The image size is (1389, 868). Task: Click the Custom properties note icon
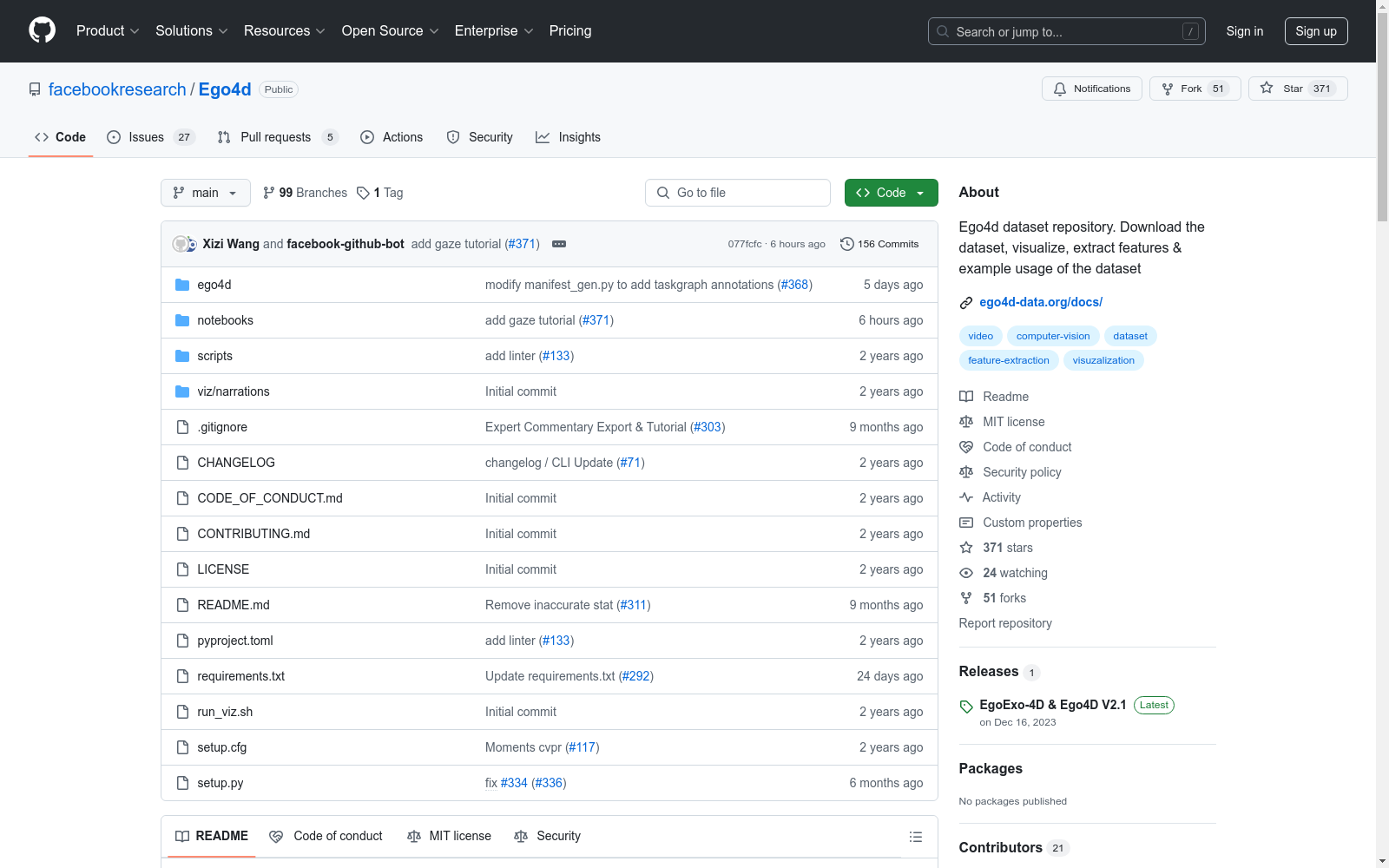coord(966,523)
